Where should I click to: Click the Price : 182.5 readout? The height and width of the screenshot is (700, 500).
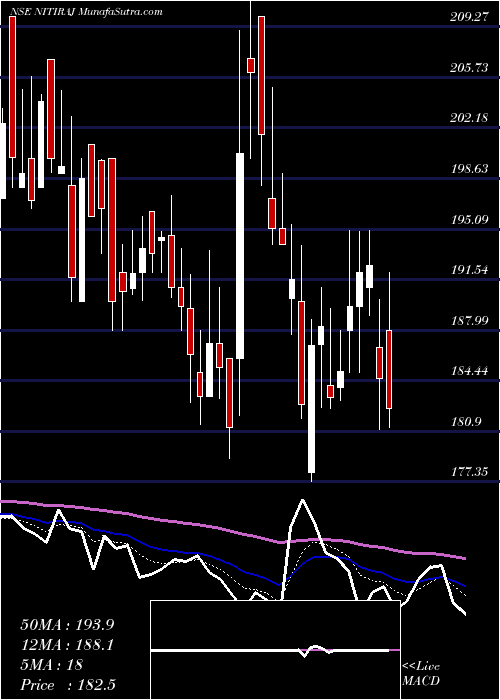coord(70,685)
